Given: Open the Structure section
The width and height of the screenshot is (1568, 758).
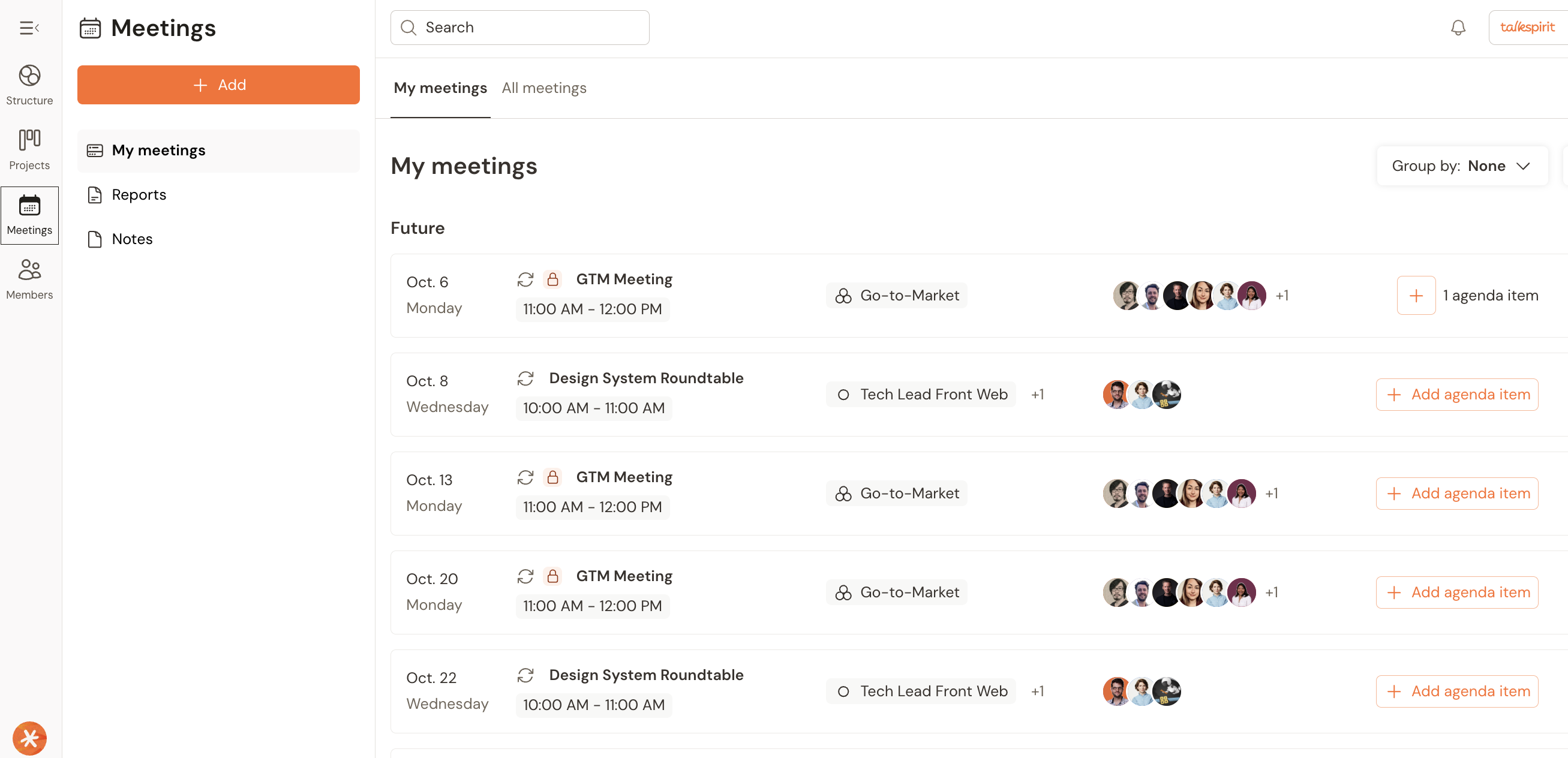Looking at the screenshot, I should click(x=29, y=85).
